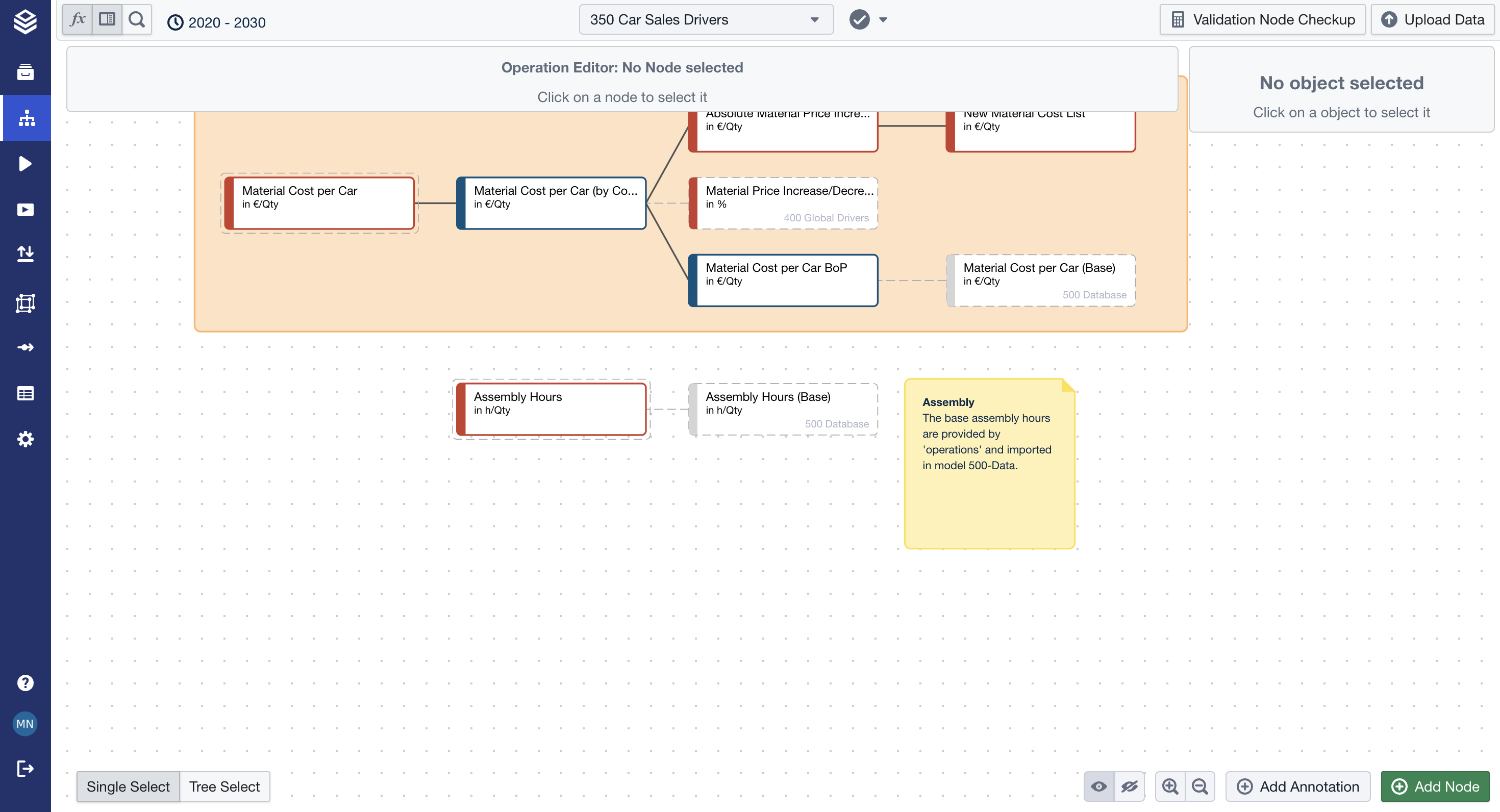Select the Assembly Hours node
The width and height of the screenshot is (1500, 812).
click(x=551, y=409)
